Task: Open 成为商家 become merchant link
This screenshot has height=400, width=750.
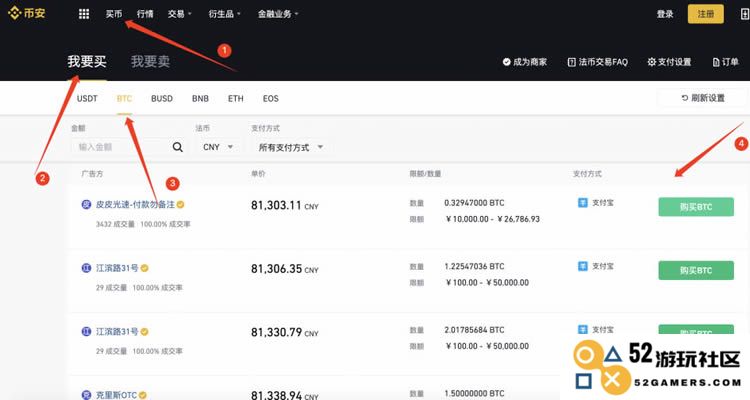Action: (x=525, y=62)
